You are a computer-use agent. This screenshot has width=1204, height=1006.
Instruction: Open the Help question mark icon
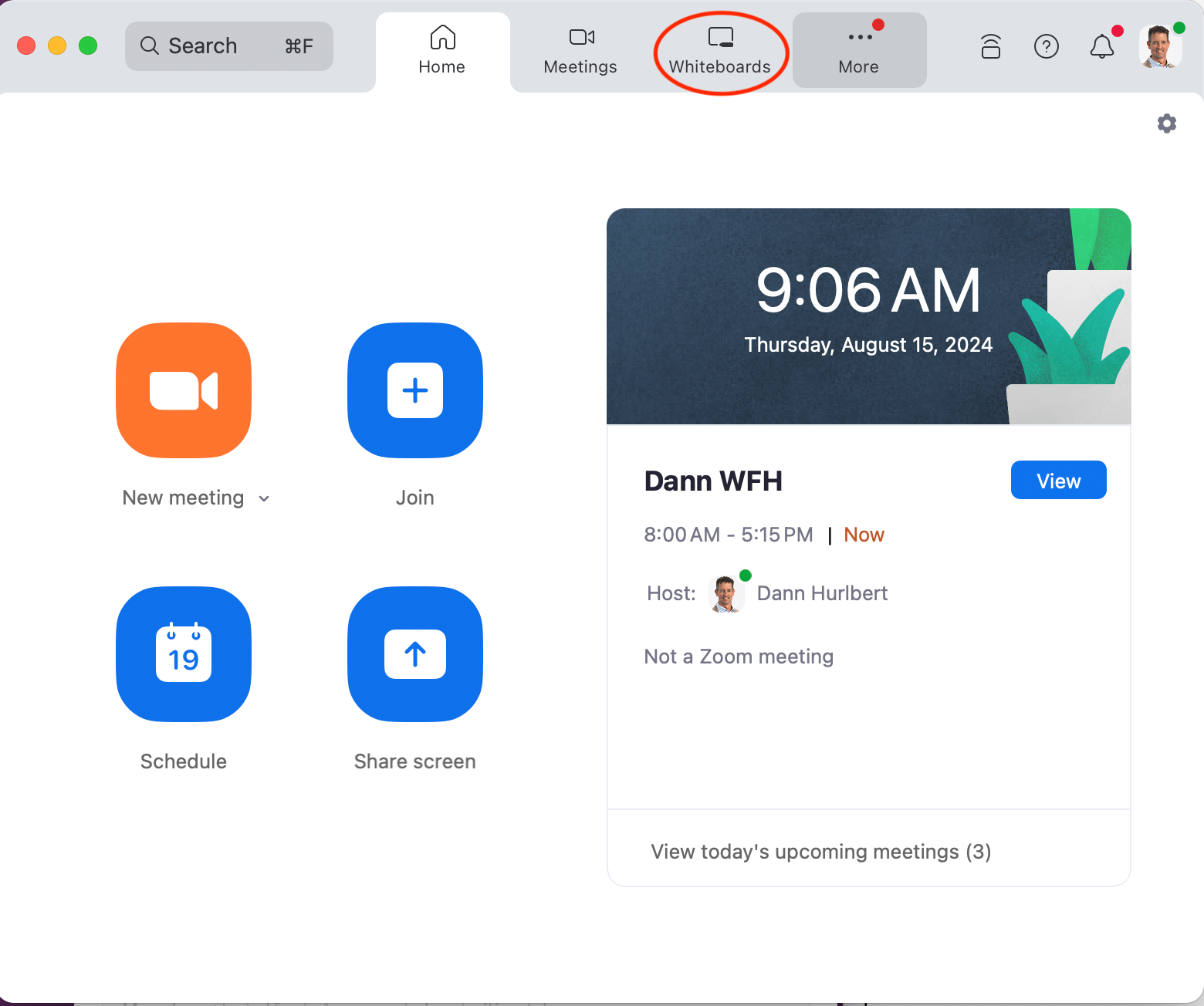(1047, 46)
